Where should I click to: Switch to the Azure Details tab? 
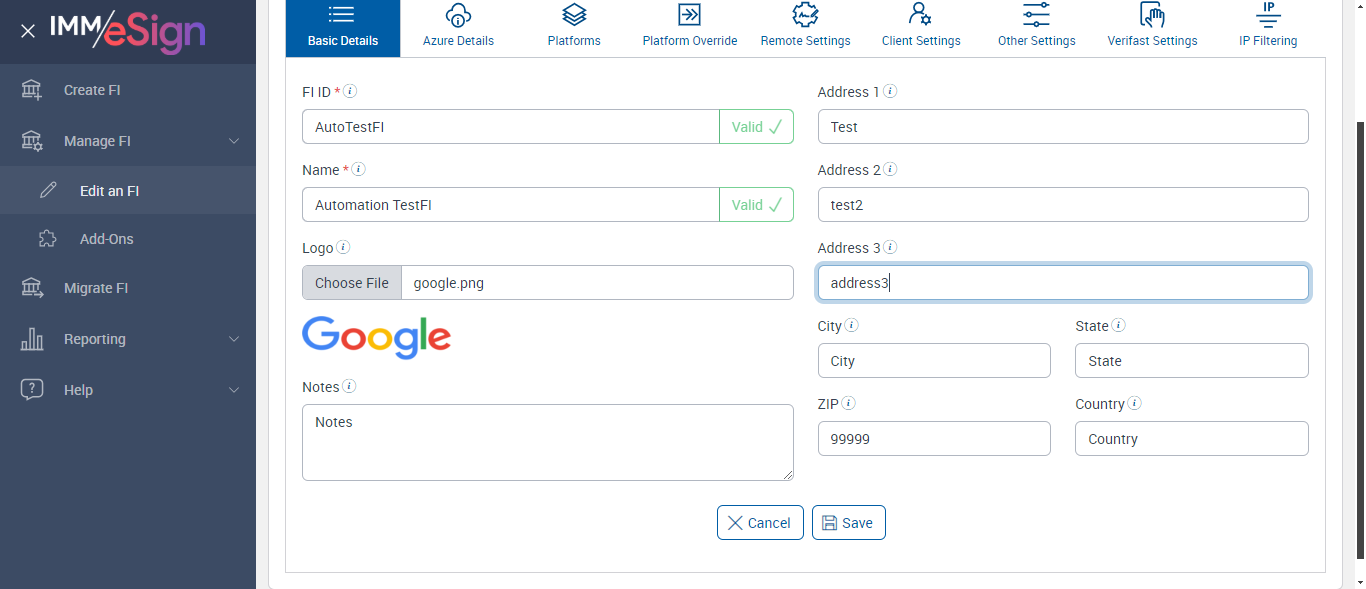pos(458,28)
